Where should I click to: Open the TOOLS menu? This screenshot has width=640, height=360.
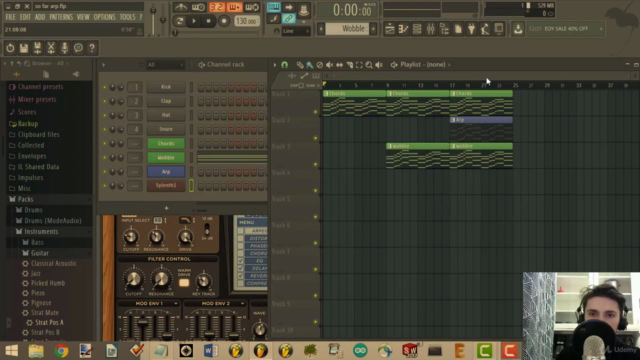click(x=127, y=17)
